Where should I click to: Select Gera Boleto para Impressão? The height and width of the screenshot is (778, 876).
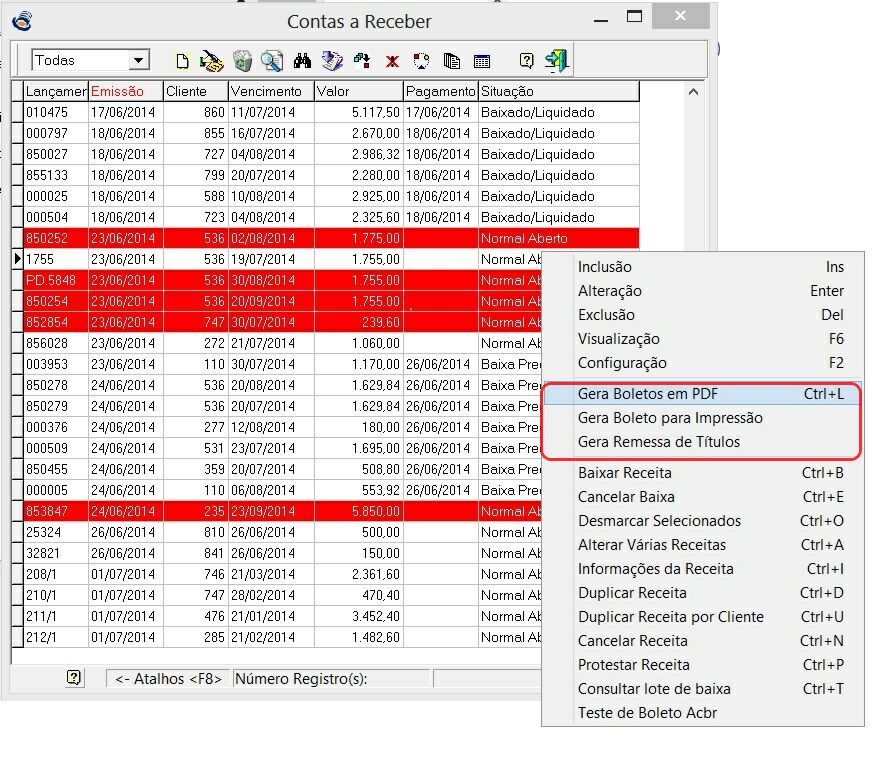(703, 418)
